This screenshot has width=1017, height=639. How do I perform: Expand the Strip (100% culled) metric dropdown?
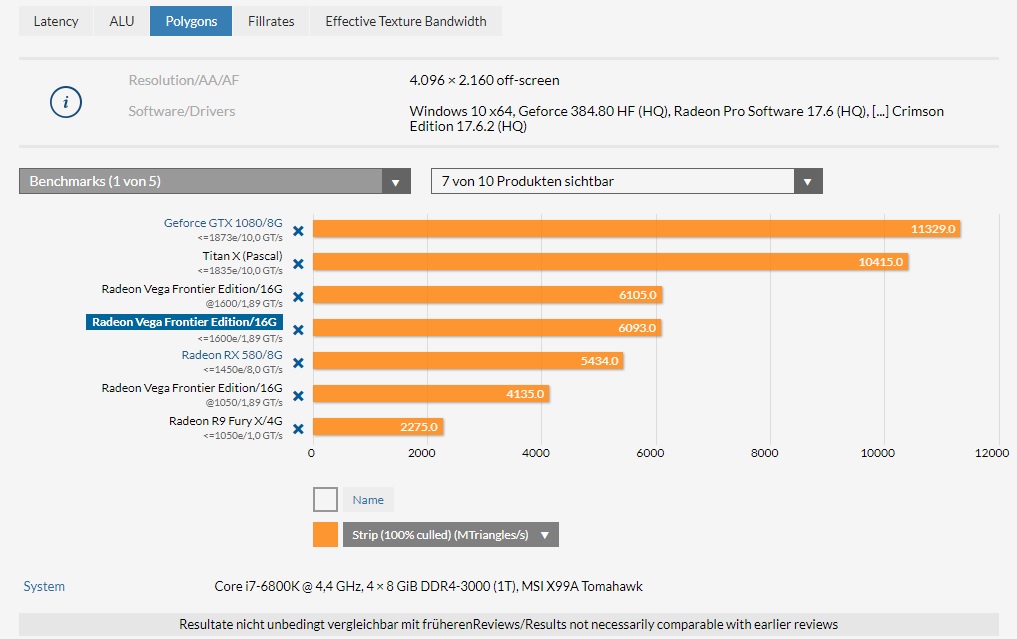click(451, 535)
